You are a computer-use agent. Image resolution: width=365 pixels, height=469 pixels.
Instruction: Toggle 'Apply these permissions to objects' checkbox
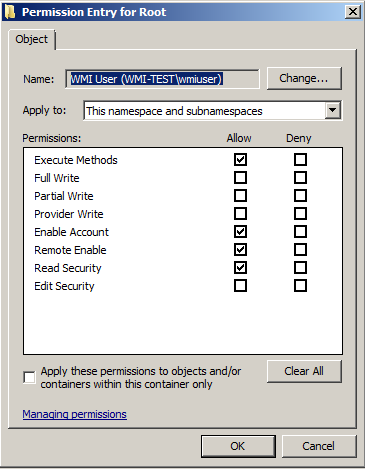pos(29,378)
